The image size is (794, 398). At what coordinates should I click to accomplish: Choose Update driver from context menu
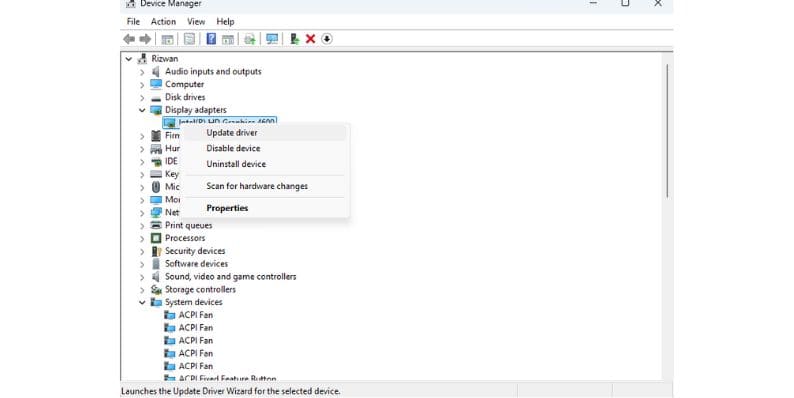tap(264, 133)
